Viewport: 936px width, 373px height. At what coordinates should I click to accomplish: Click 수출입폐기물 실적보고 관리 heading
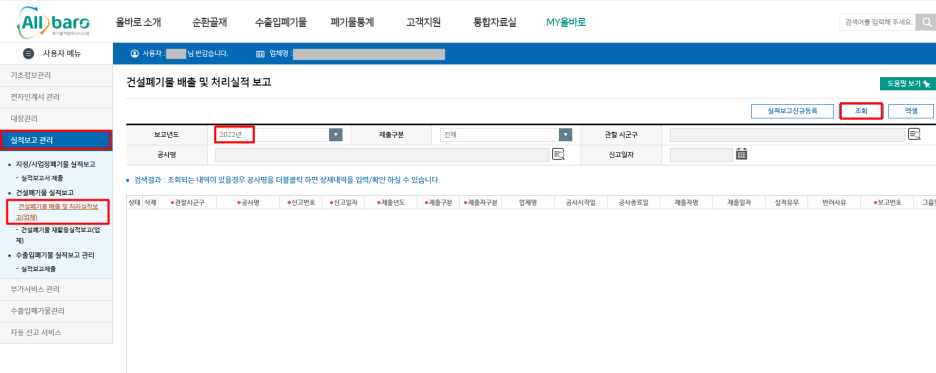point(54,255)
